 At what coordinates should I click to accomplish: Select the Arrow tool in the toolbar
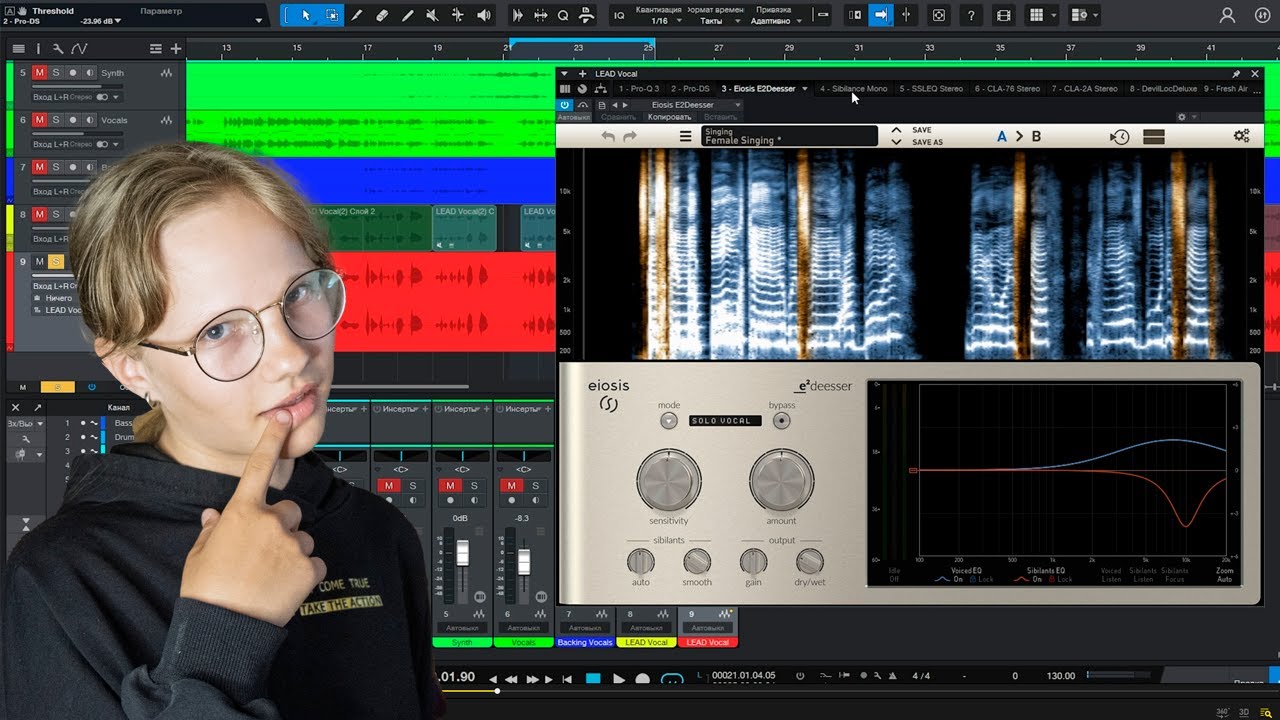[x=306, y=15]
